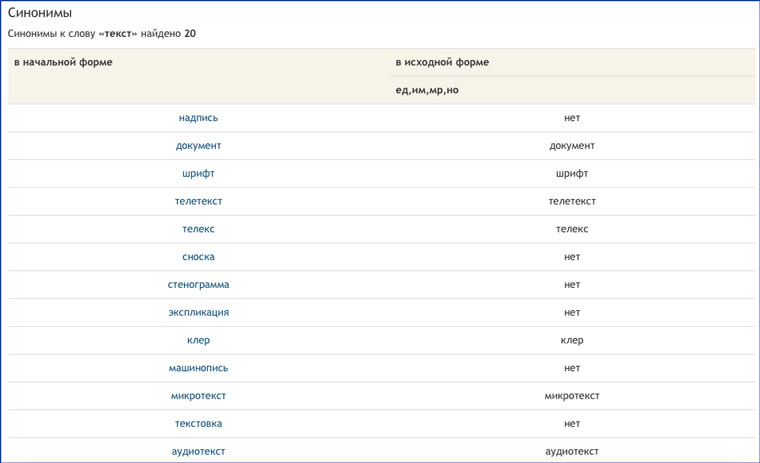Screen dimensions: 760x463
Task: Follow the «экспликация» synonym link
Action: [x=198, y=312]
